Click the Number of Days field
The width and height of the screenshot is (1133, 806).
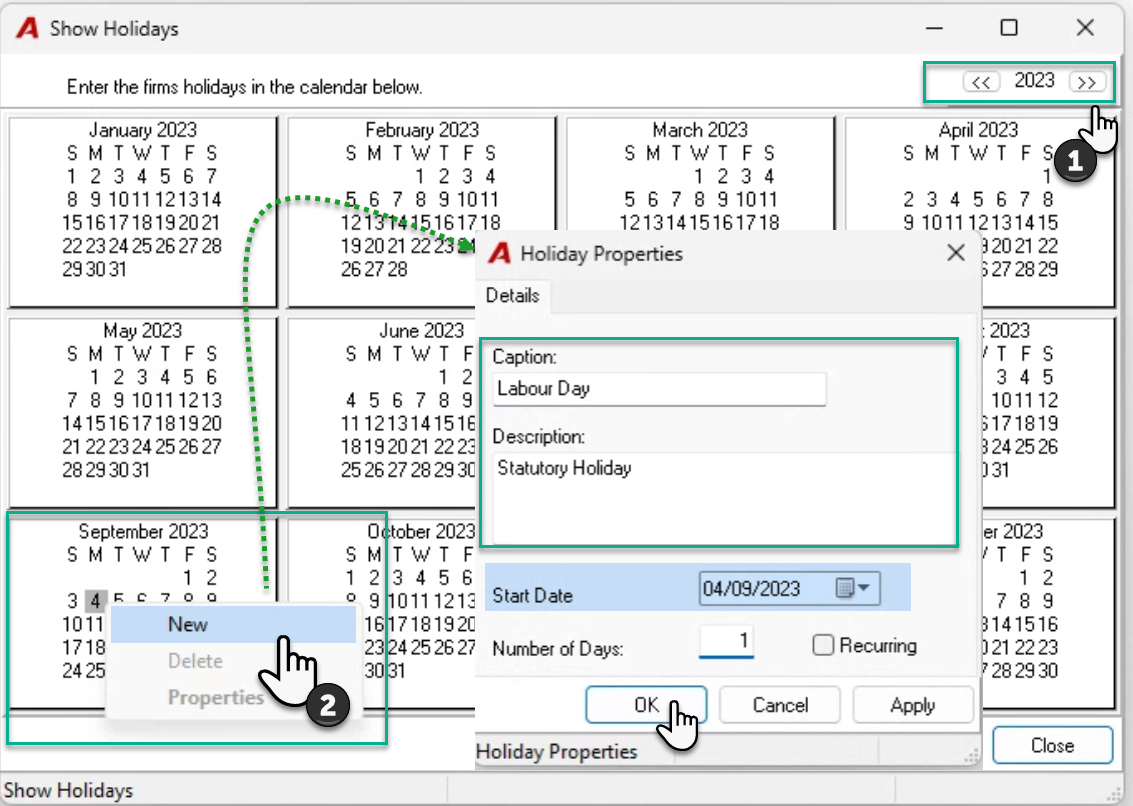point(726,642)
